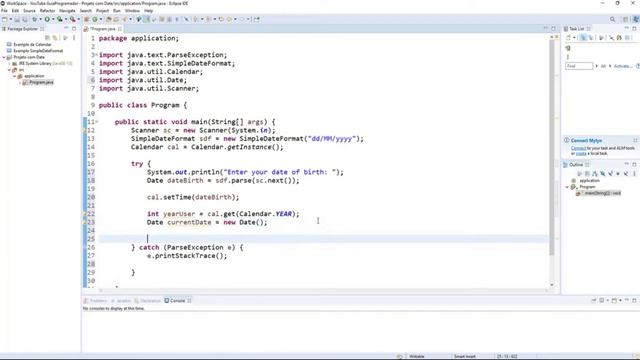Click the Next Annotation toolbar icon

[x=196, y=19]
